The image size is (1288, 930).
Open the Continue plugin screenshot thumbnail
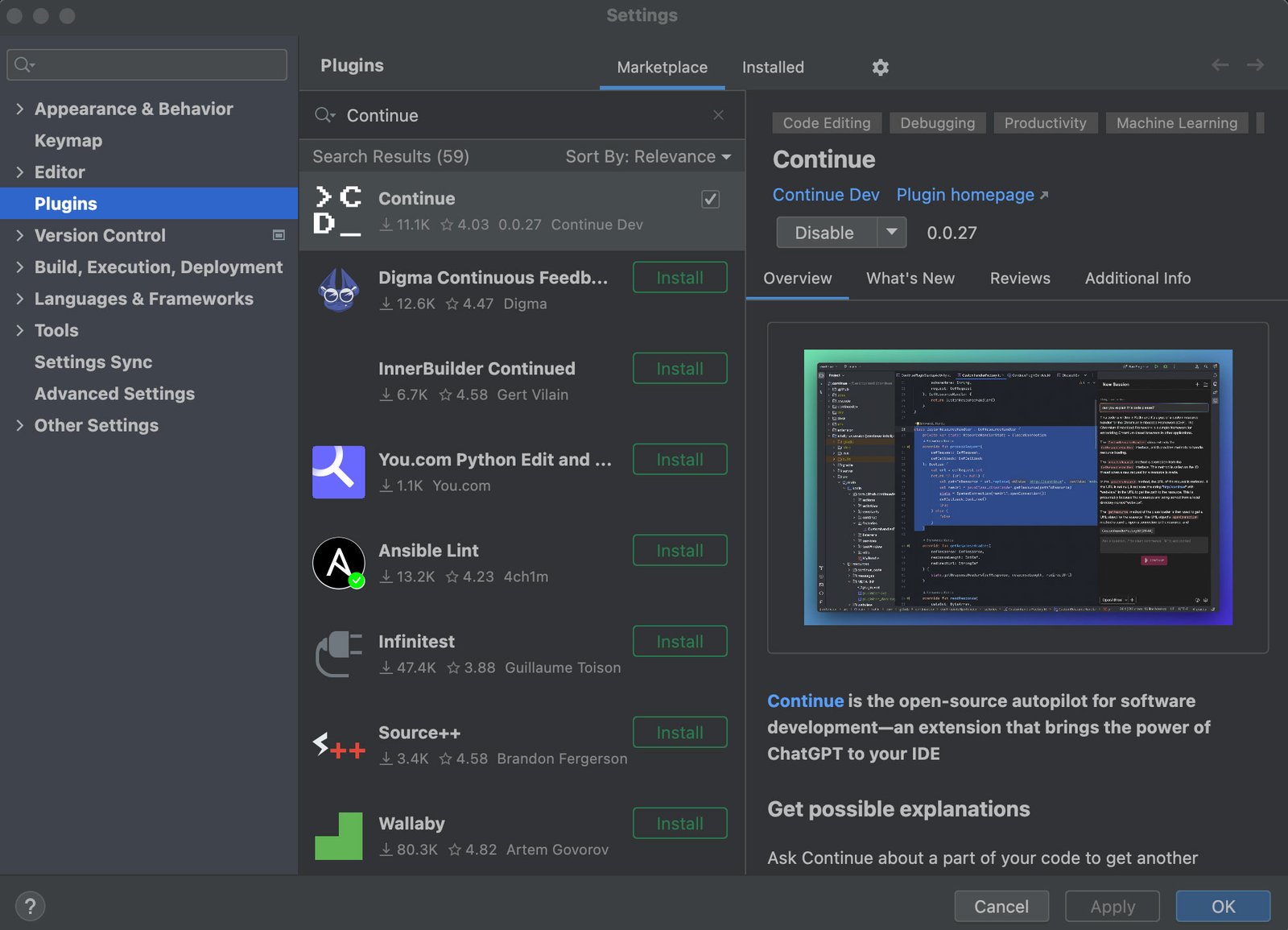1018,487
